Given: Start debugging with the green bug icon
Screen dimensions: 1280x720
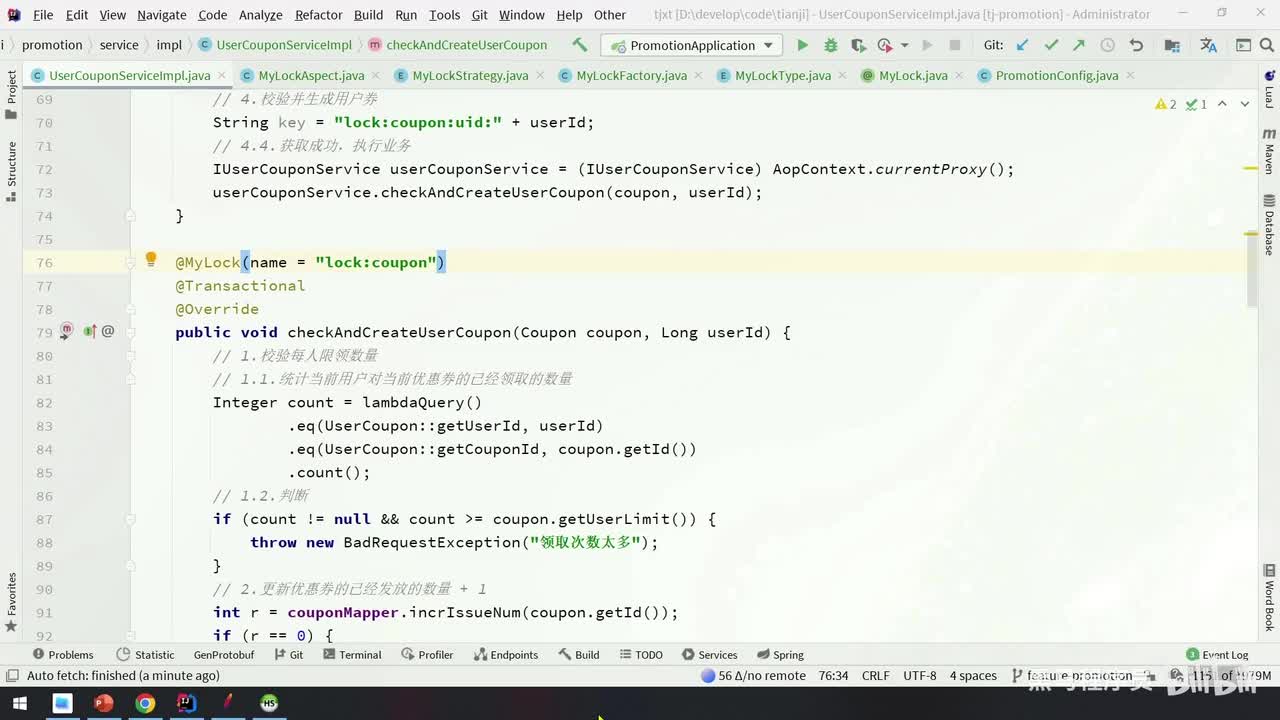Looking at the screenshot, I should coord(830,45).
